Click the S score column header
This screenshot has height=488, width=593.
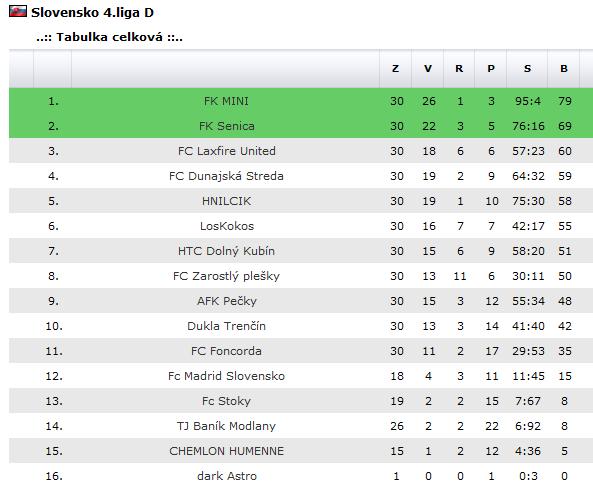tap(527, 68)
